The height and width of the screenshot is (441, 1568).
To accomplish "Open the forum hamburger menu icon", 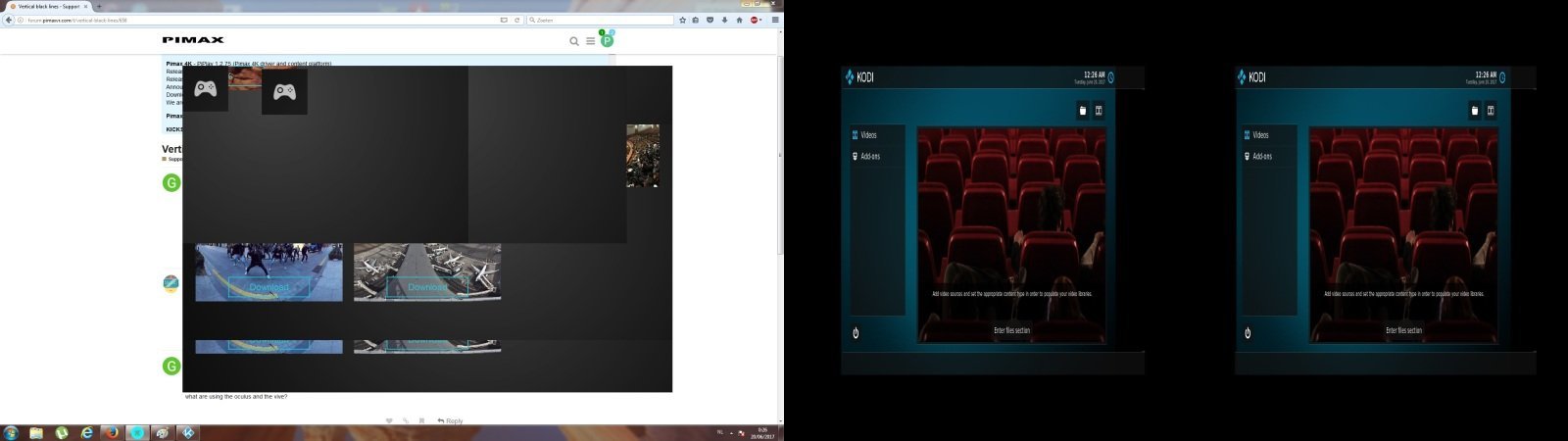I will coord(590,41).
